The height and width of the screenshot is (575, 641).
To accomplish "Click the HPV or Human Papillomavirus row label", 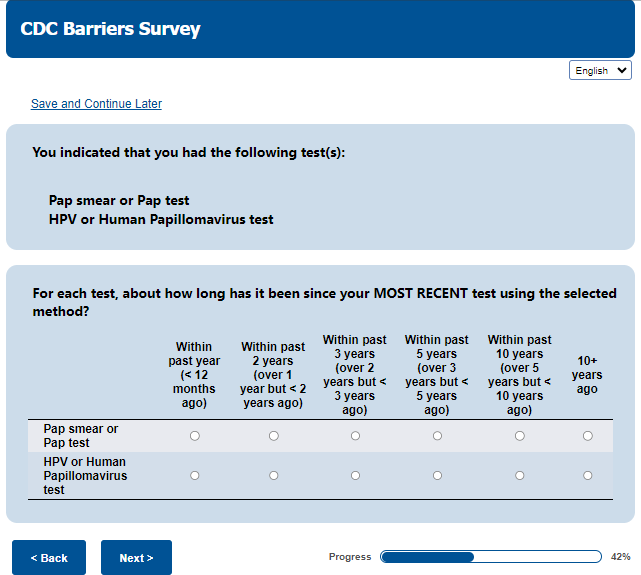I will pos(86,476).
